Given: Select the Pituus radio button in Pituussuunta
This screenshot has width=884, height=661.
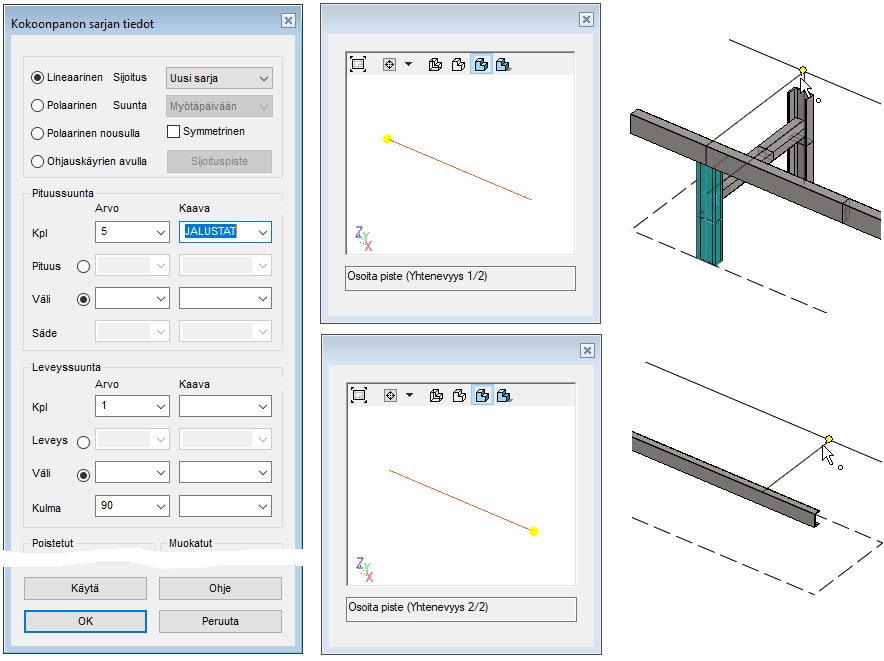Looking at the screenshot, I should [83, 267].
